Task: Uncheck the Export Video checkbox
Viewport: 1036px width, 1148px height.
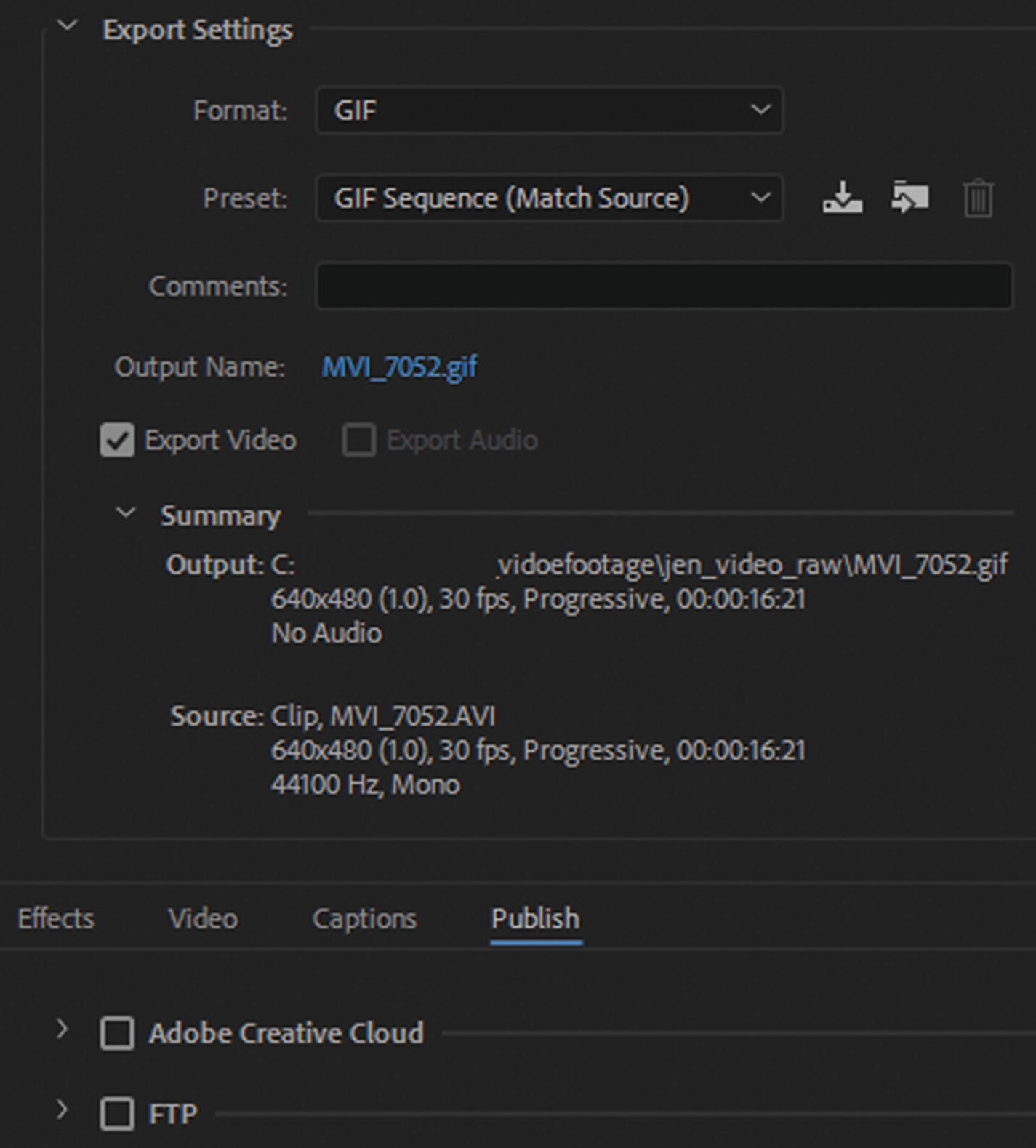Action: 117,441
